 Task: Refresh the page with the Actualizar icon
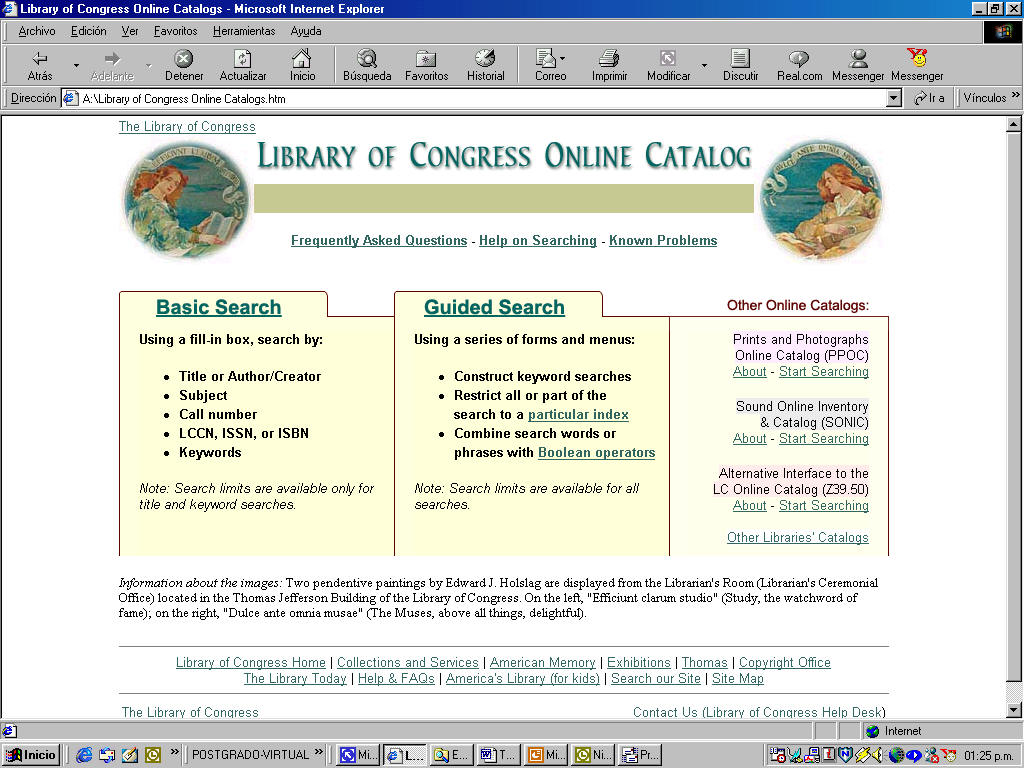click(x=242, y=65)
